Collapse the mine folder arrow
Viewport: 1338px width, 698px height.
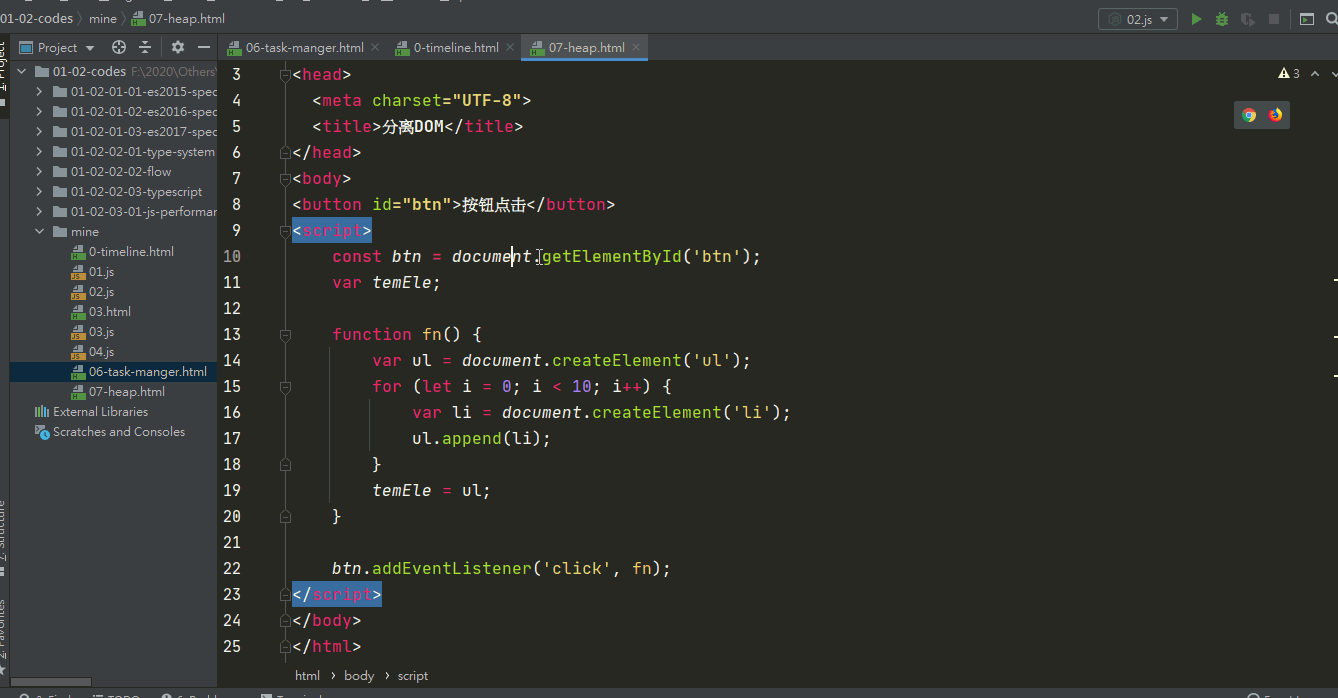click(x=40, y=232)
